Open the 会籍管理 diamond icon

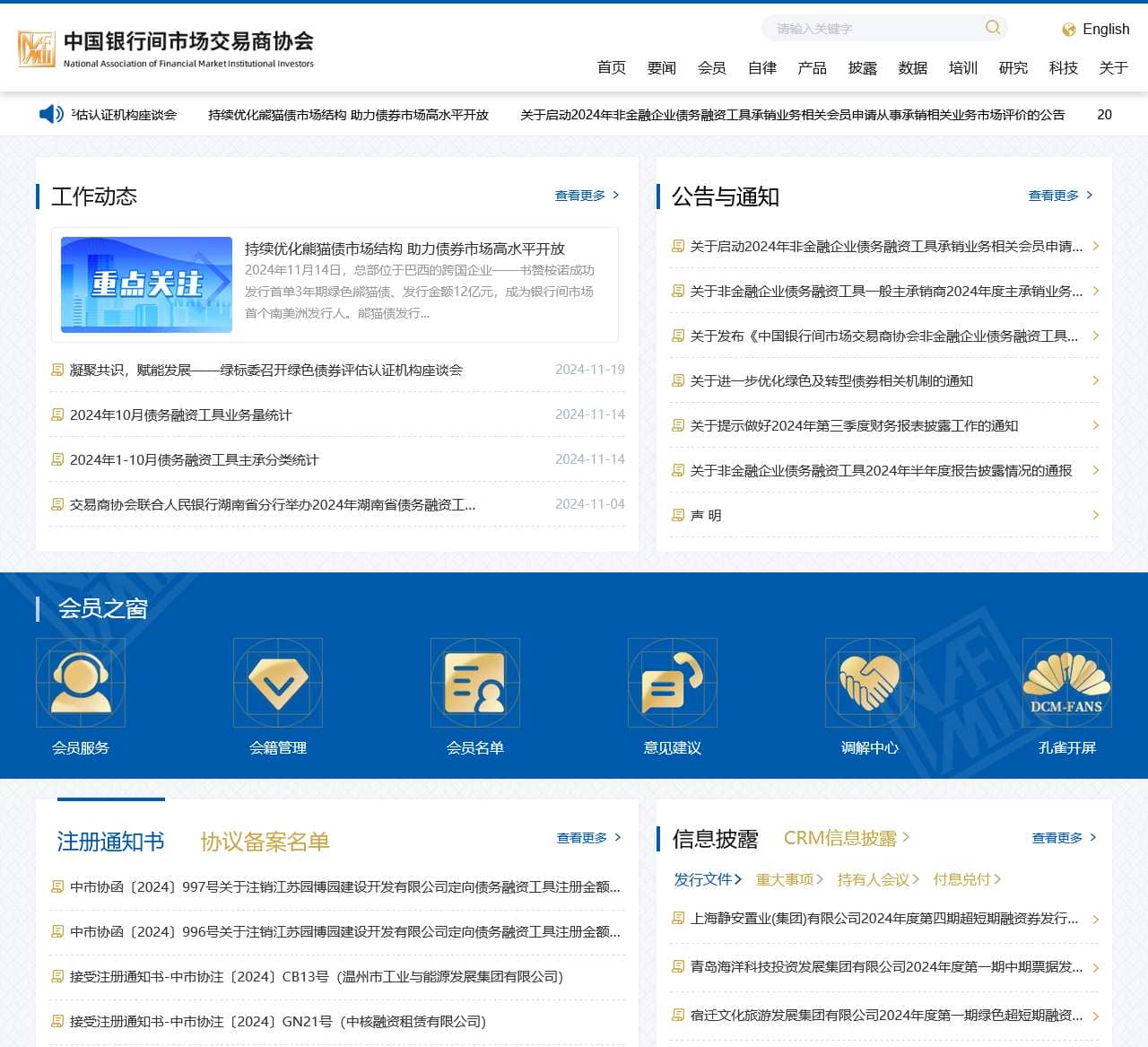[278, 683]
